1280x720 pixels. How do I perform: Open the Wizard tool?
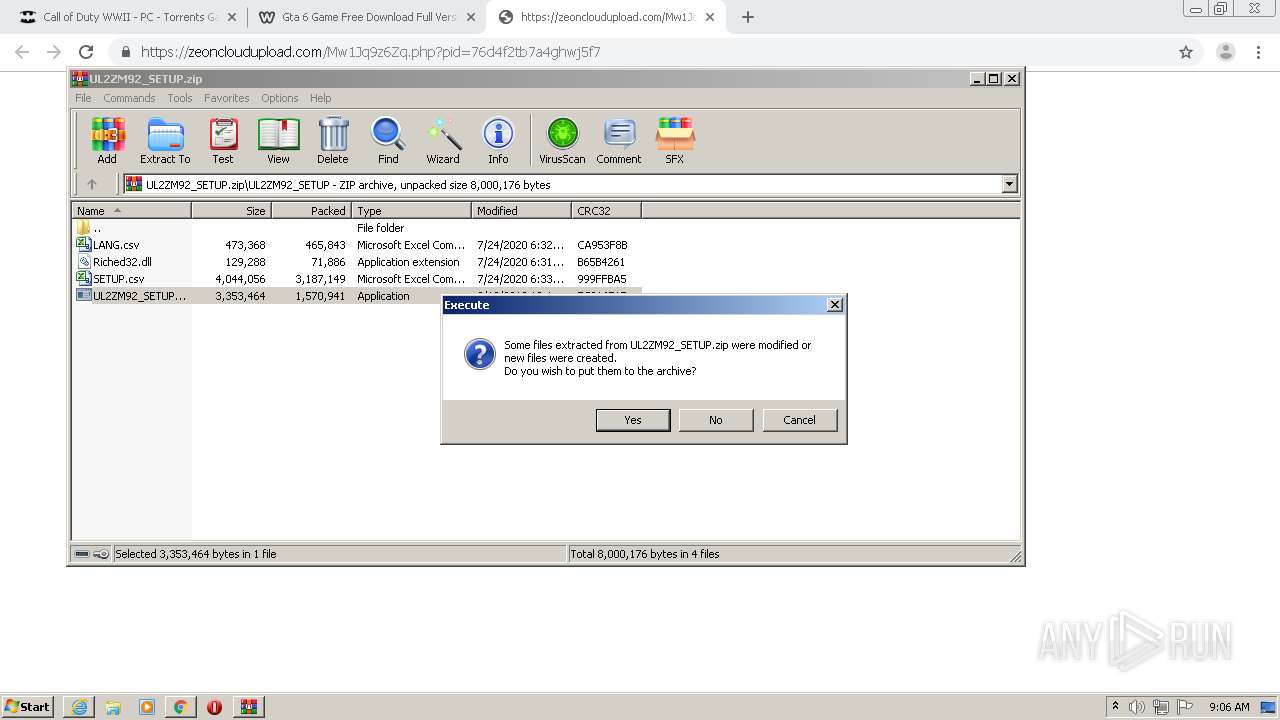click(x=443, y=140)
